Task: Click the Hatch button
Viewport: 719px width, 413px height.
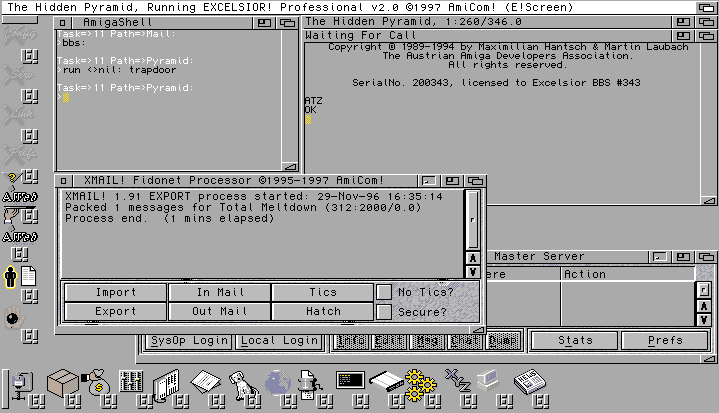Action: pyautogui.click(x=322, y=311)
